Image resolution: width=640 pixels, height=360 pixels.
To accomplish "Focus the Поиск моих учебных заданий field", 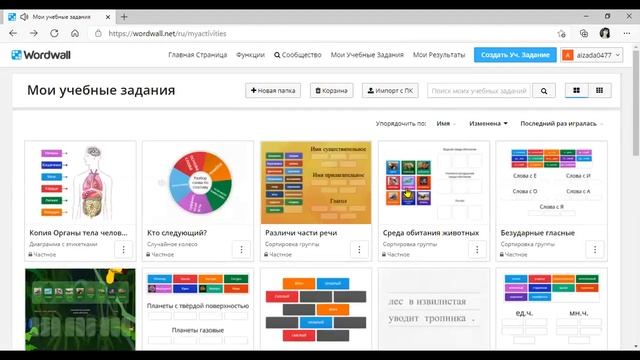I will 479,91.
